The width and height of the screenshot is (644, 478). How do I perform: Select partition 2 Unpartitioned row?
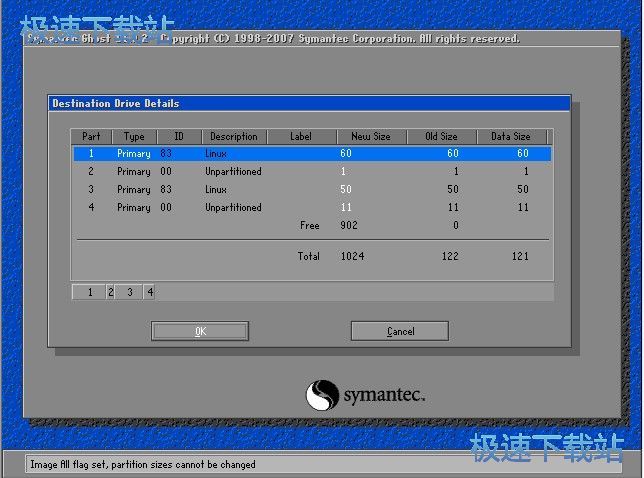pos(312,171)
